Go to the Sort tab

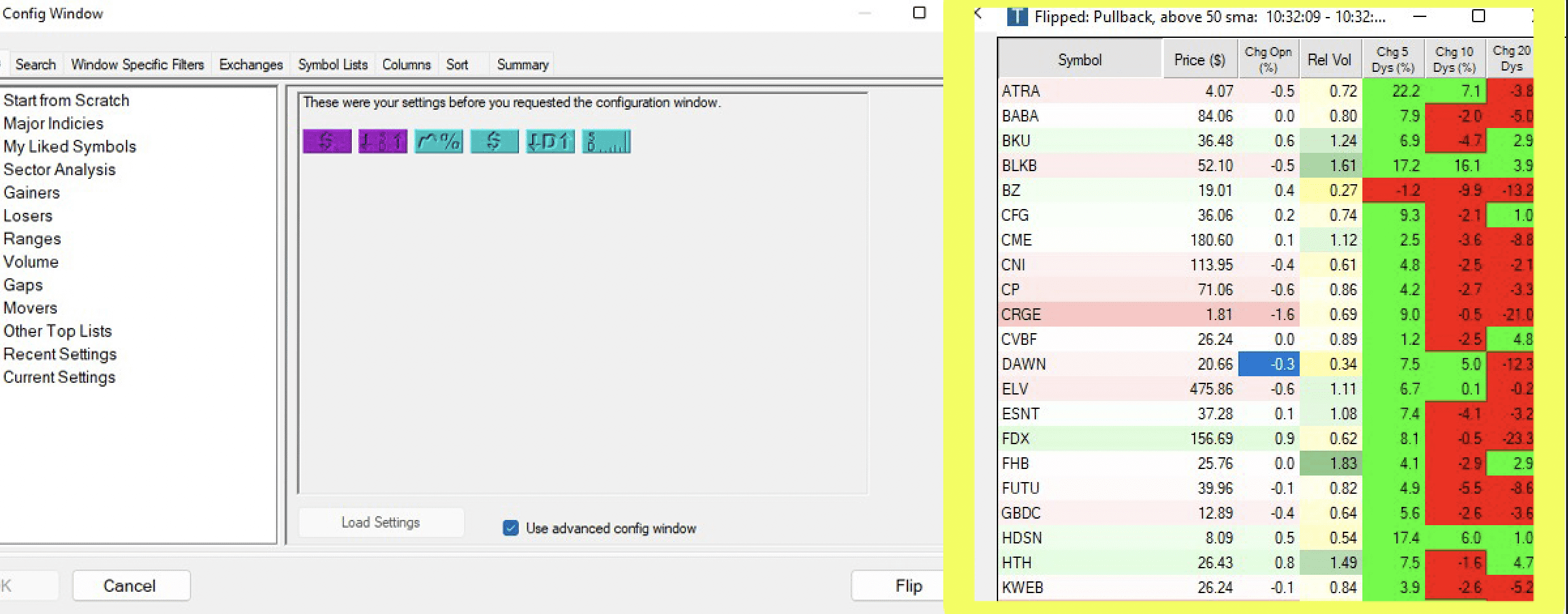click(x=457, y=65)
